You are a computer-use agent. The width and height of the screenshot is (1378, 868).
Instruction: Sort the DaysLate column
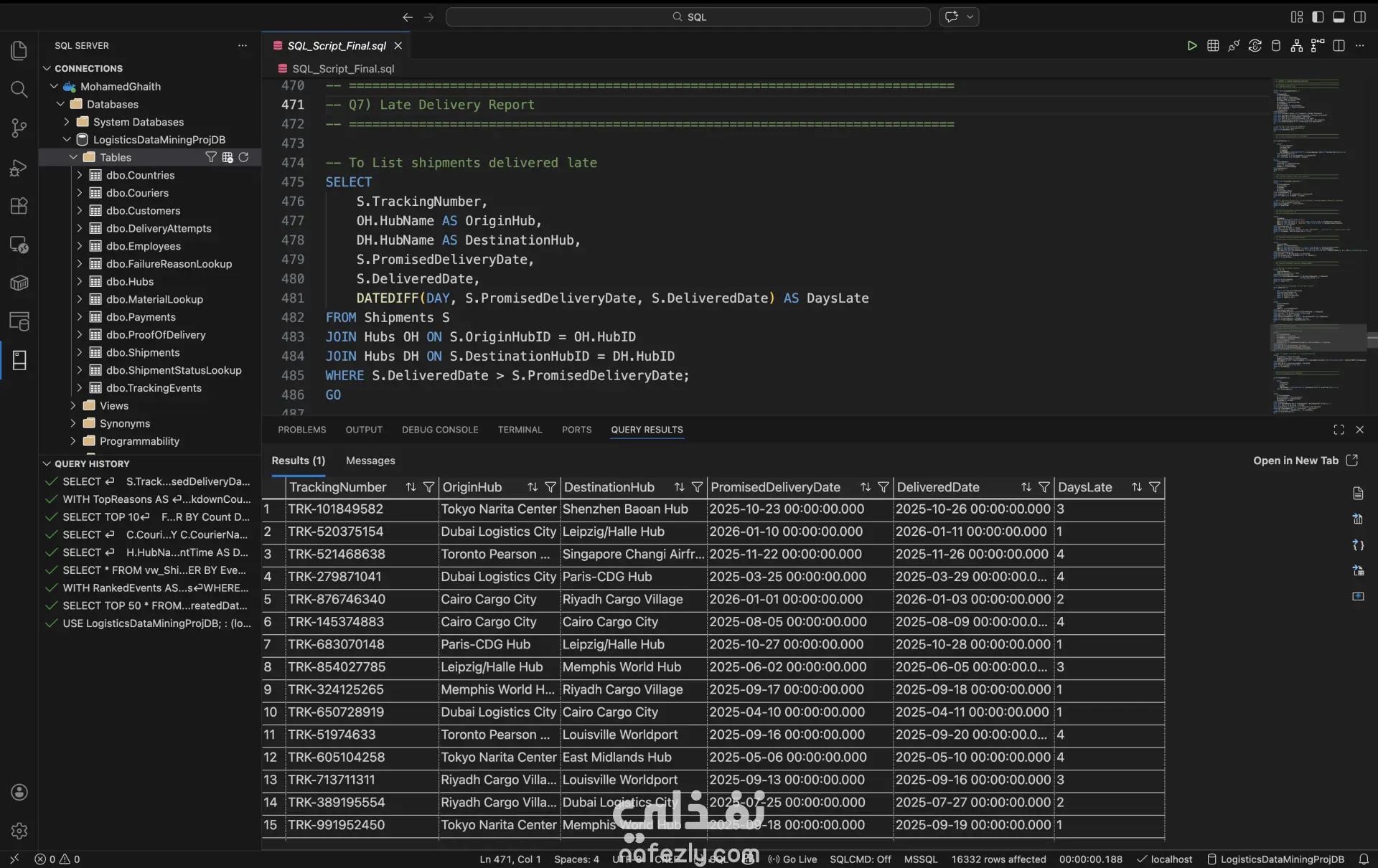[1137, 487]
